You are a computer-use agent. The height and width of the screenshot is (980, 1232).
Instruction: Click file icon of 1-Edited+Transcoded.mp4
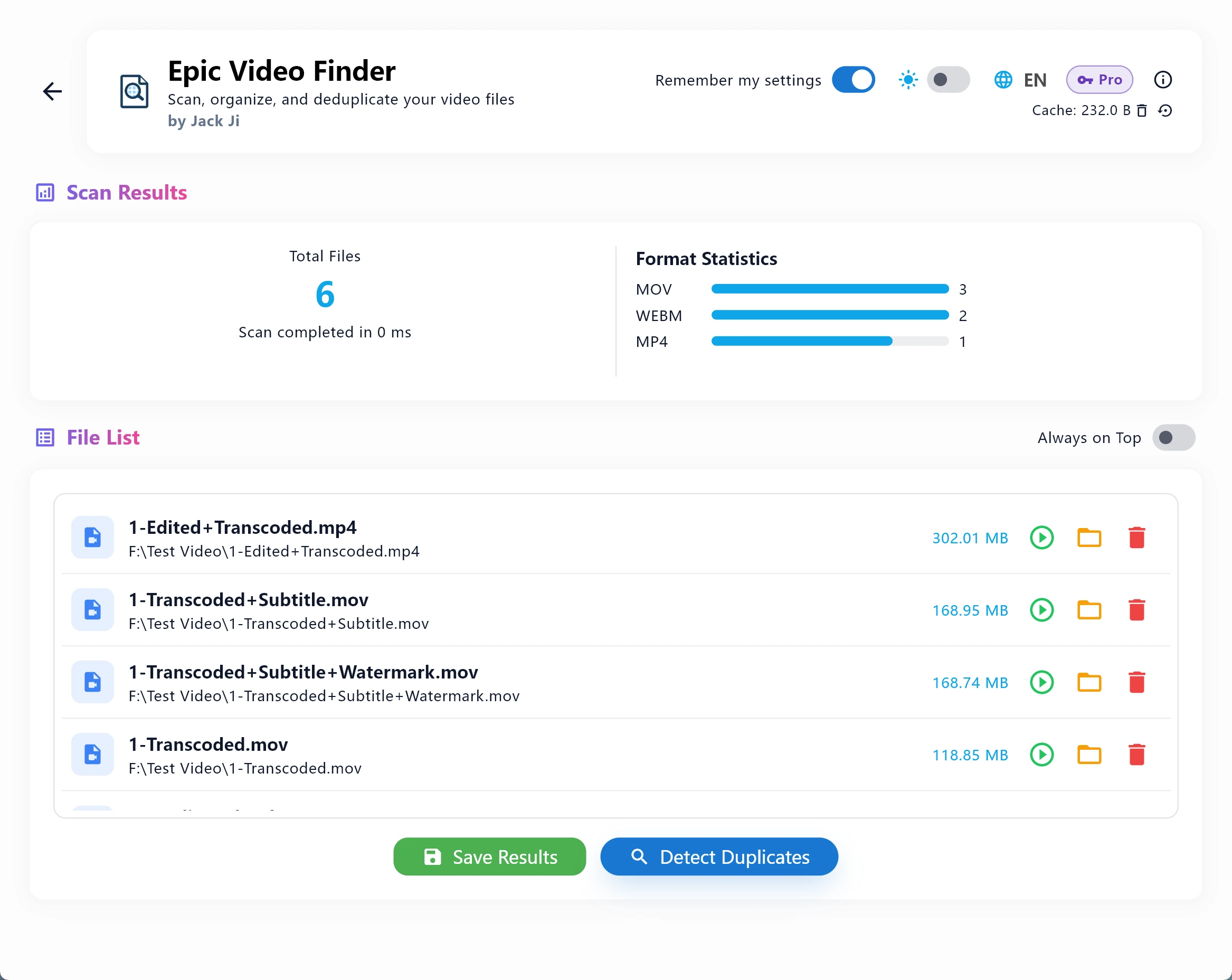pyautogui.click(x=92, y=538)
